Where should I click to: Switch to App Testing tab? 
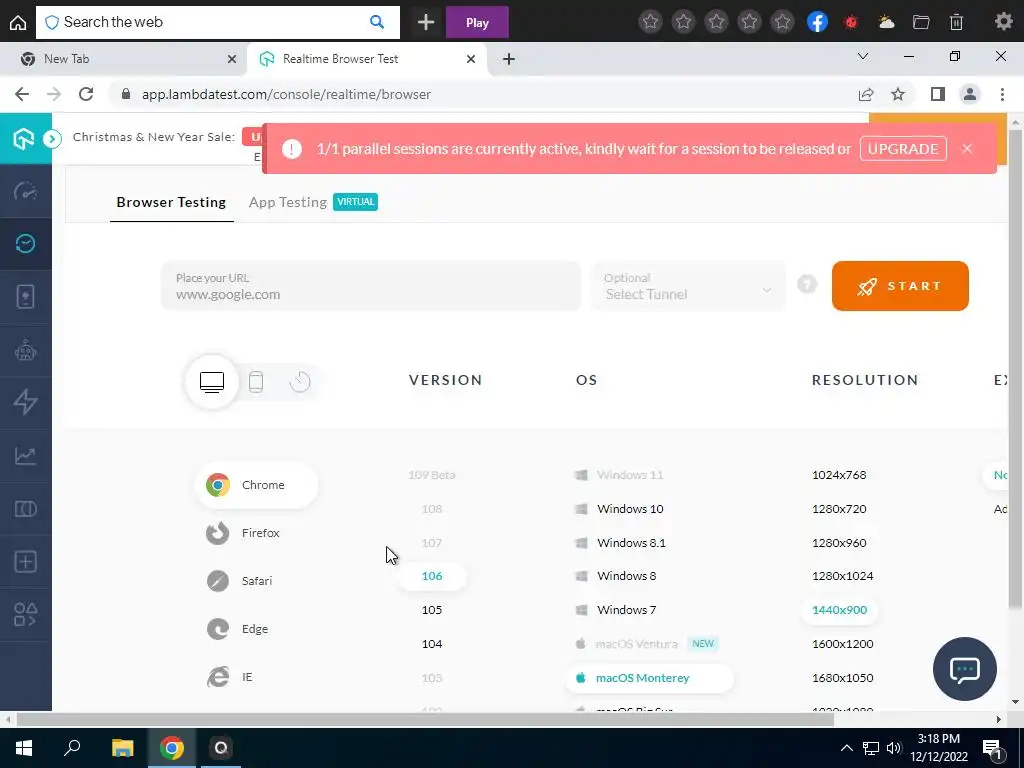click(x=287, y=202)
